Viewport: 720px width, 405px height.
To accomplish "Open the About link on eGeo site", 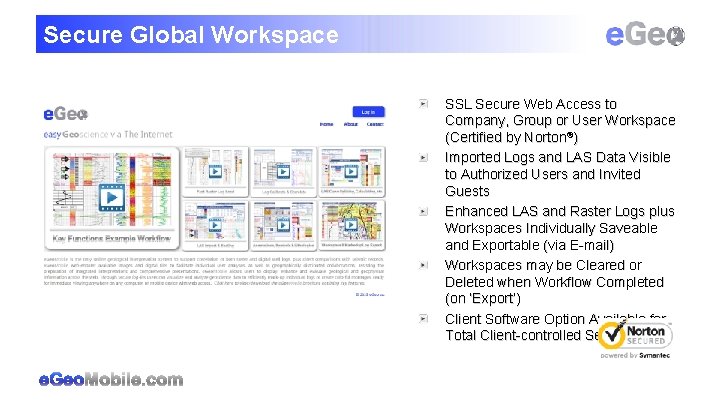I will (350, 124).
